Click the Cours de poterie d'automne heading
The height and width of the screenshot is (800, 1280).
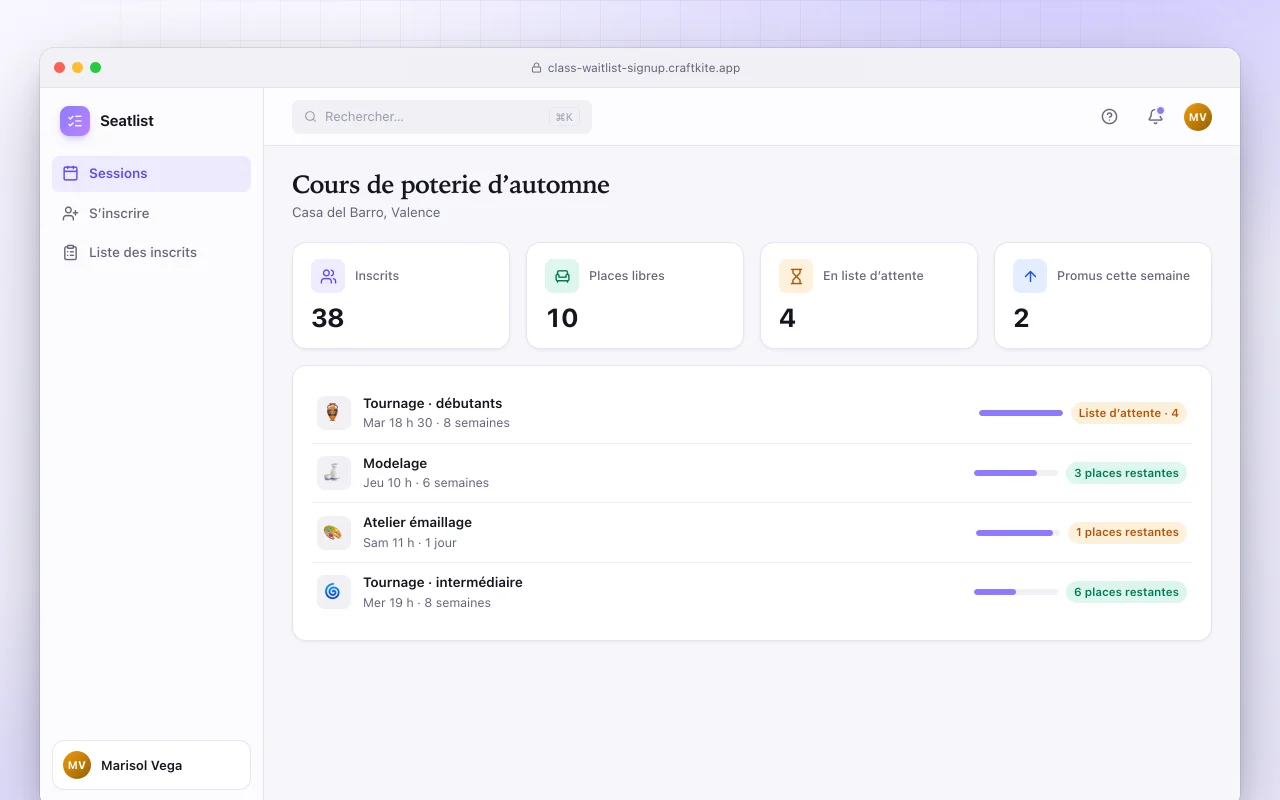coord(451,185)
